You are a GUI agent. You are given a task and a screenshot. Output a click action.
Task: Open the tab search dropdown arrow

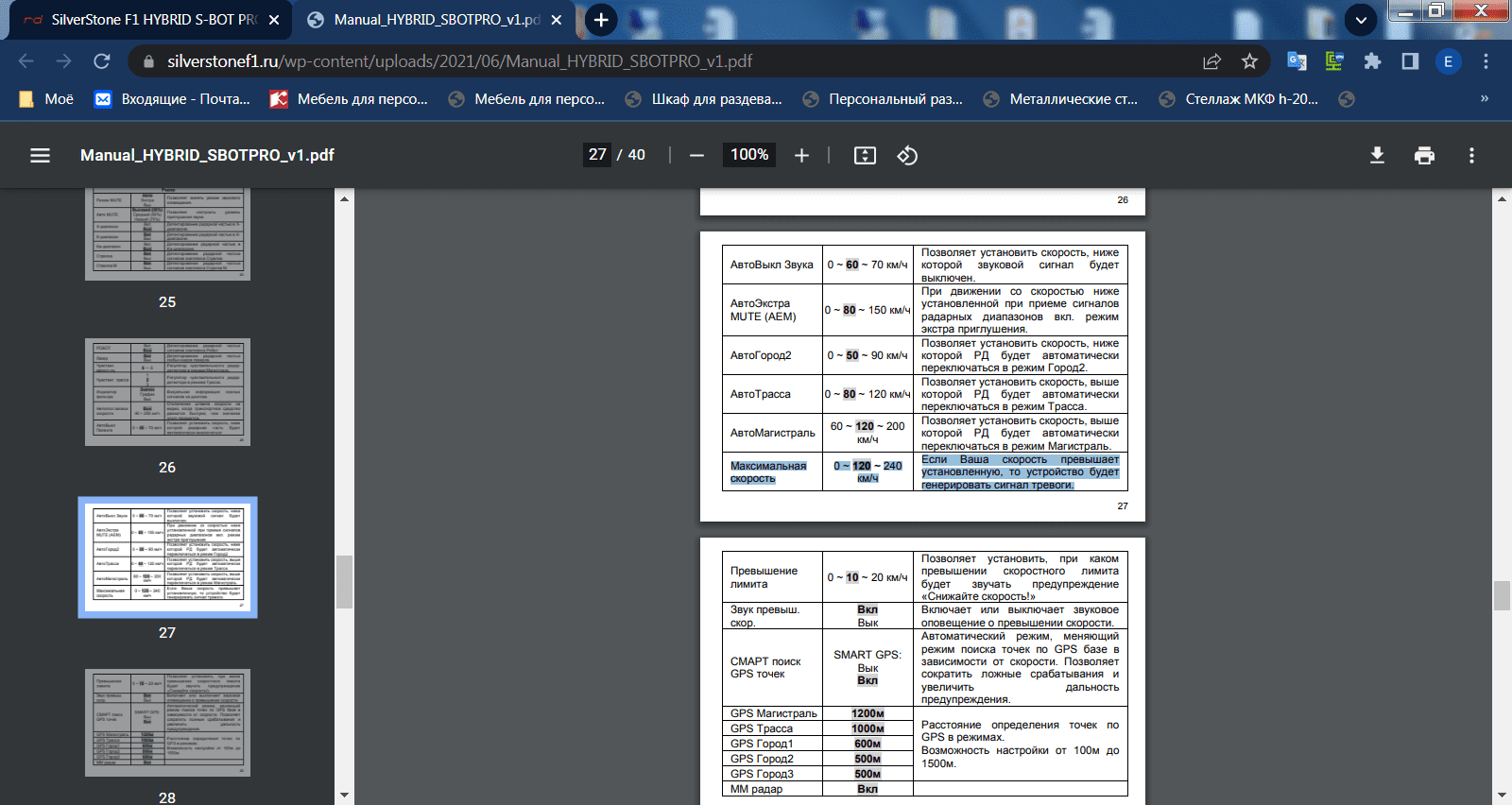click(x=1360, y=20)
